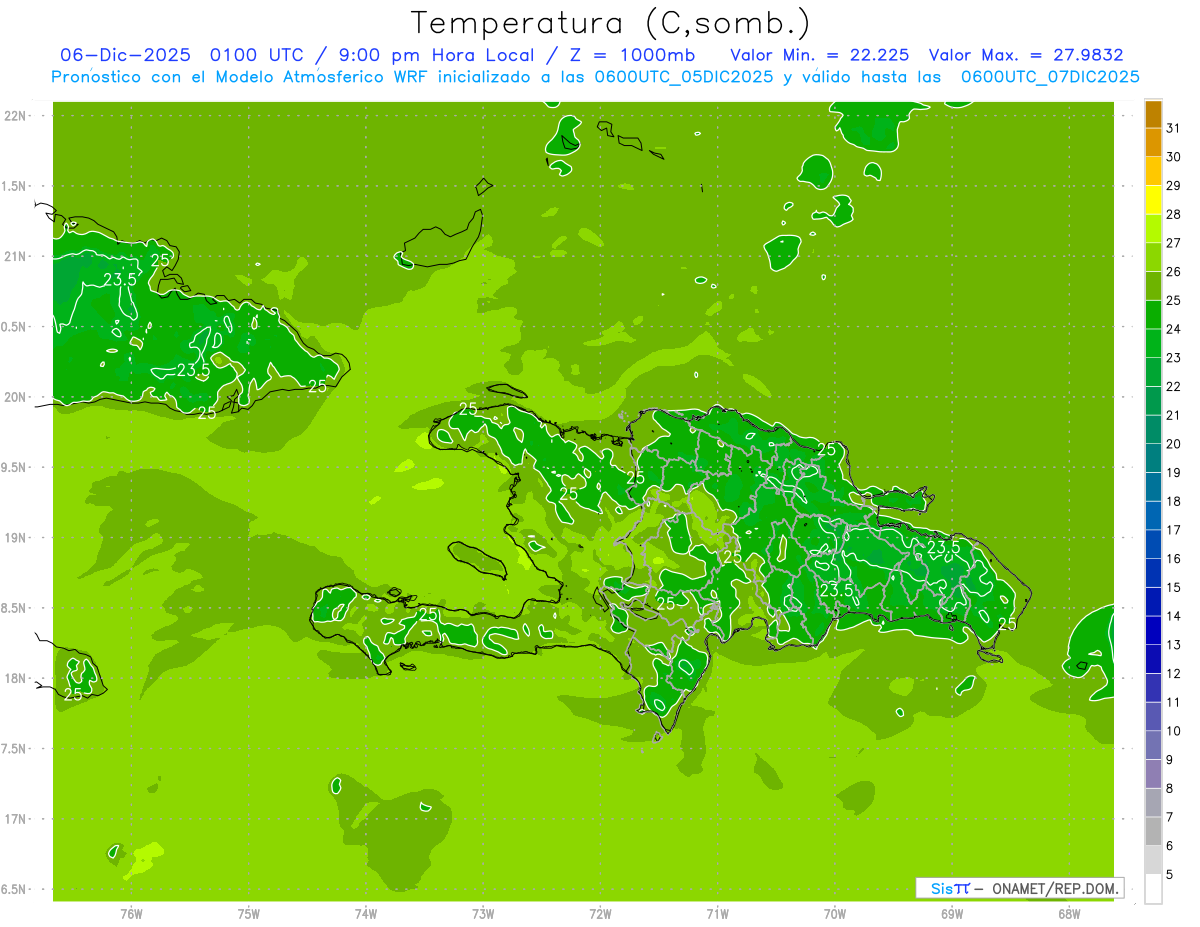Click the yellow legend swatch between 28 and 29
Screen dimensions: 1200x927
click(1154, 200)
